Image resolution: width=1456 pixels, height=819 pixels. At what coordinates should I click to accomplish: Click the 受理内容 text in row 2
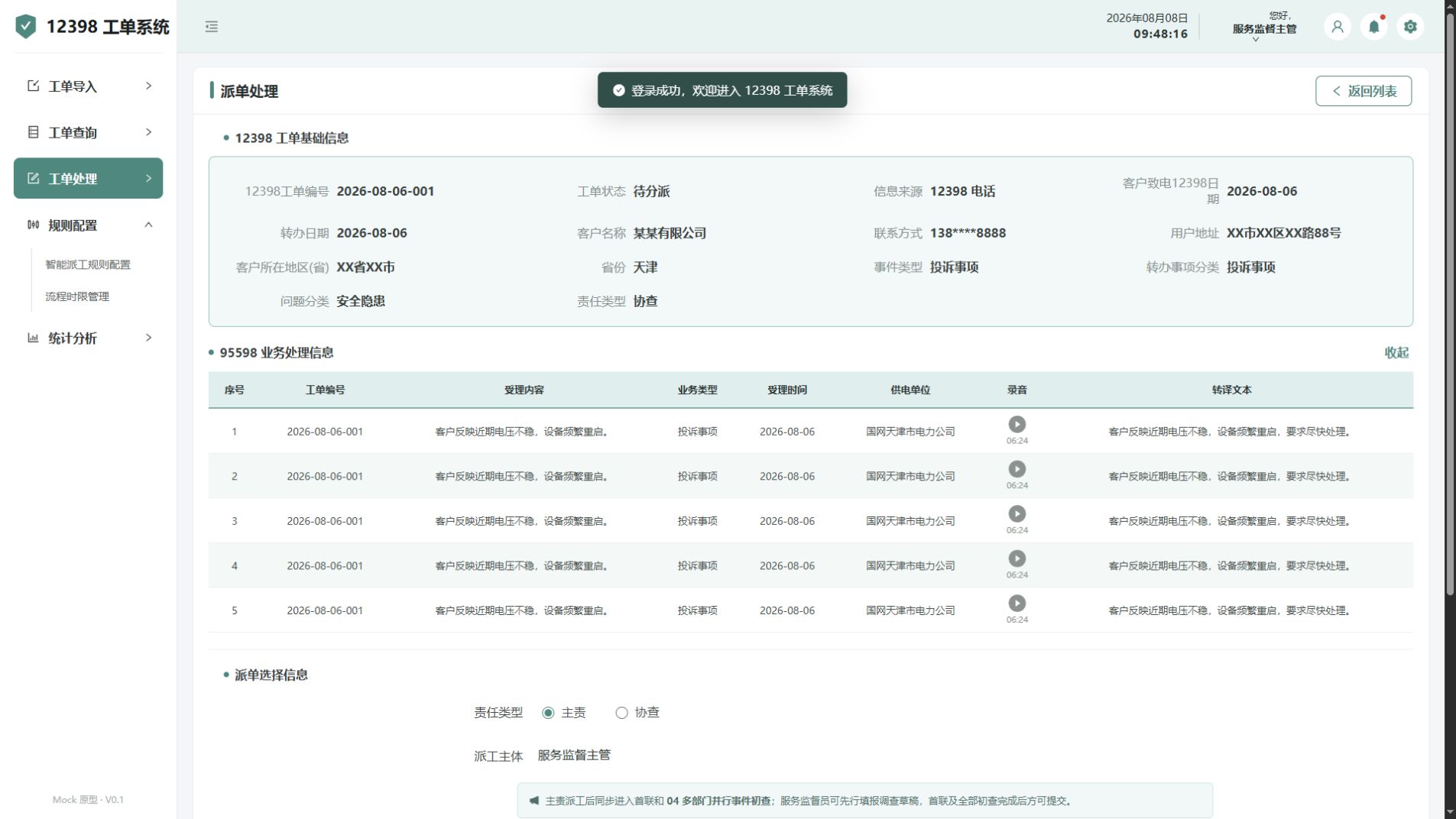pyautogui.click(x=523, y=476)
